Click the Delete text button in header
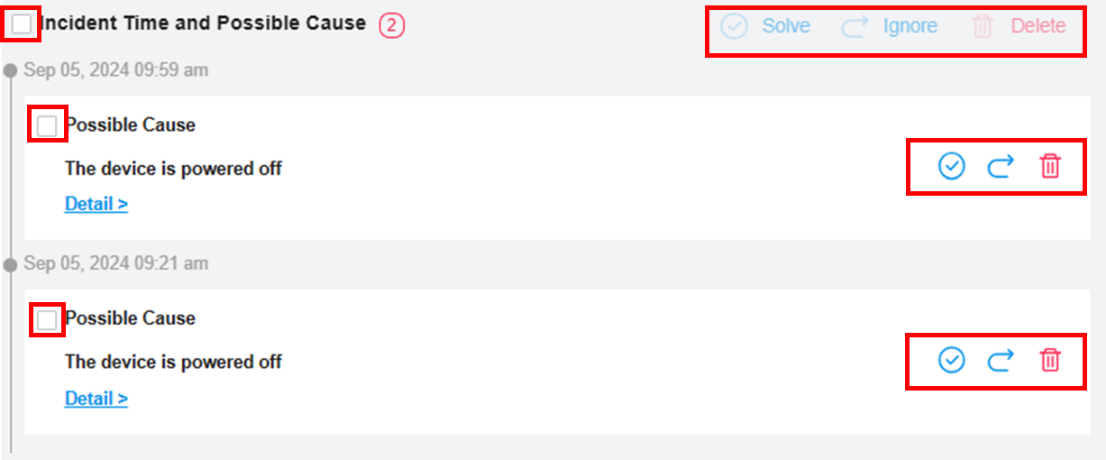1106x460 pixels. tap(1038, 26)
